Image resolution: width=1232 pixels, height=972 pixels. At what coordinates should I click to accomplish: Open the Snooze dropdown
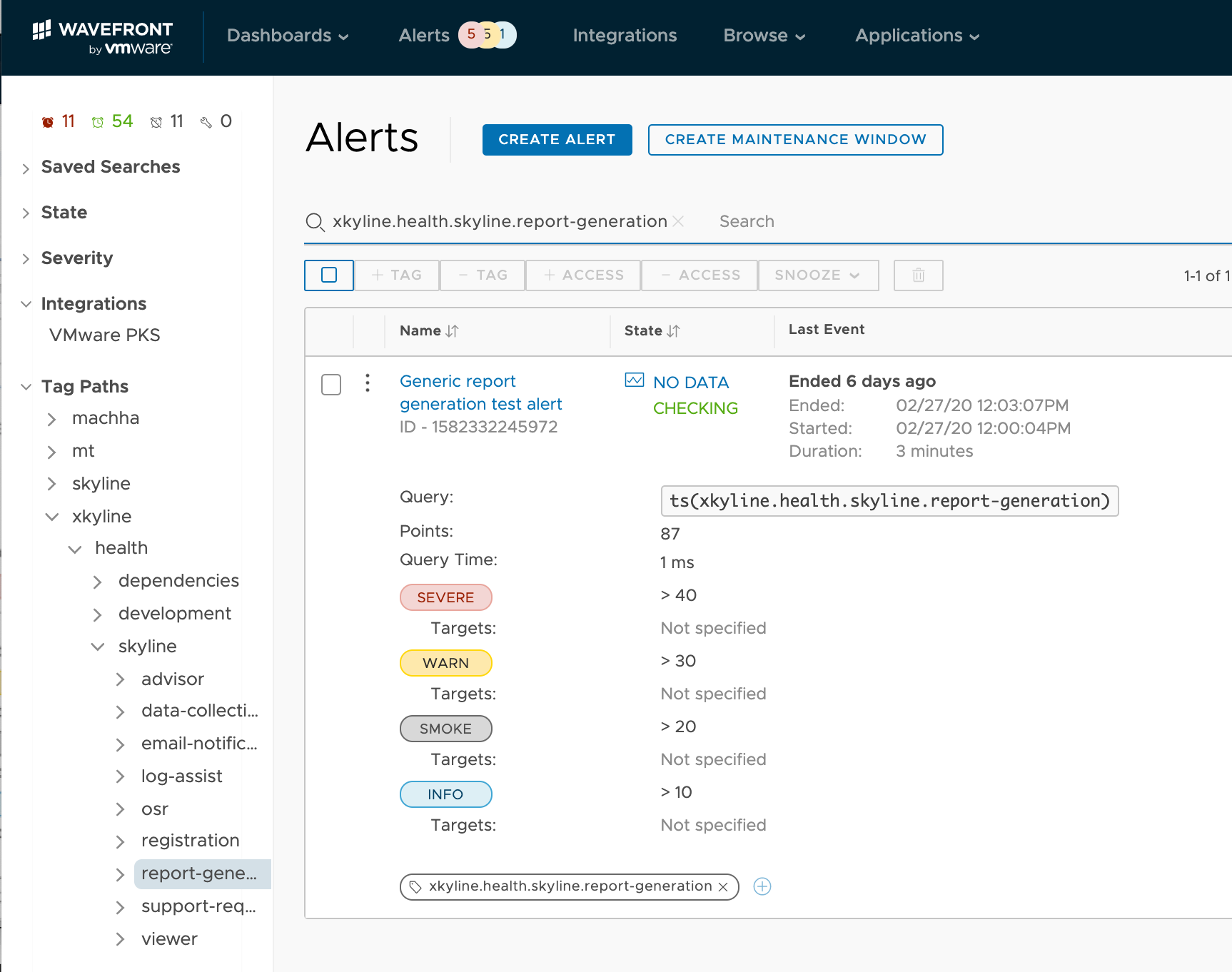817,275
